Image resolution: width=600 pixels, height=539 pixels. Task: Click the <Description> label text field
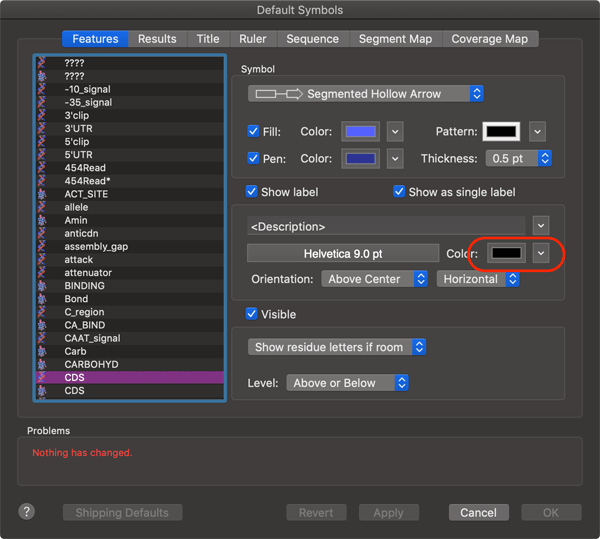tap(386, 226)
